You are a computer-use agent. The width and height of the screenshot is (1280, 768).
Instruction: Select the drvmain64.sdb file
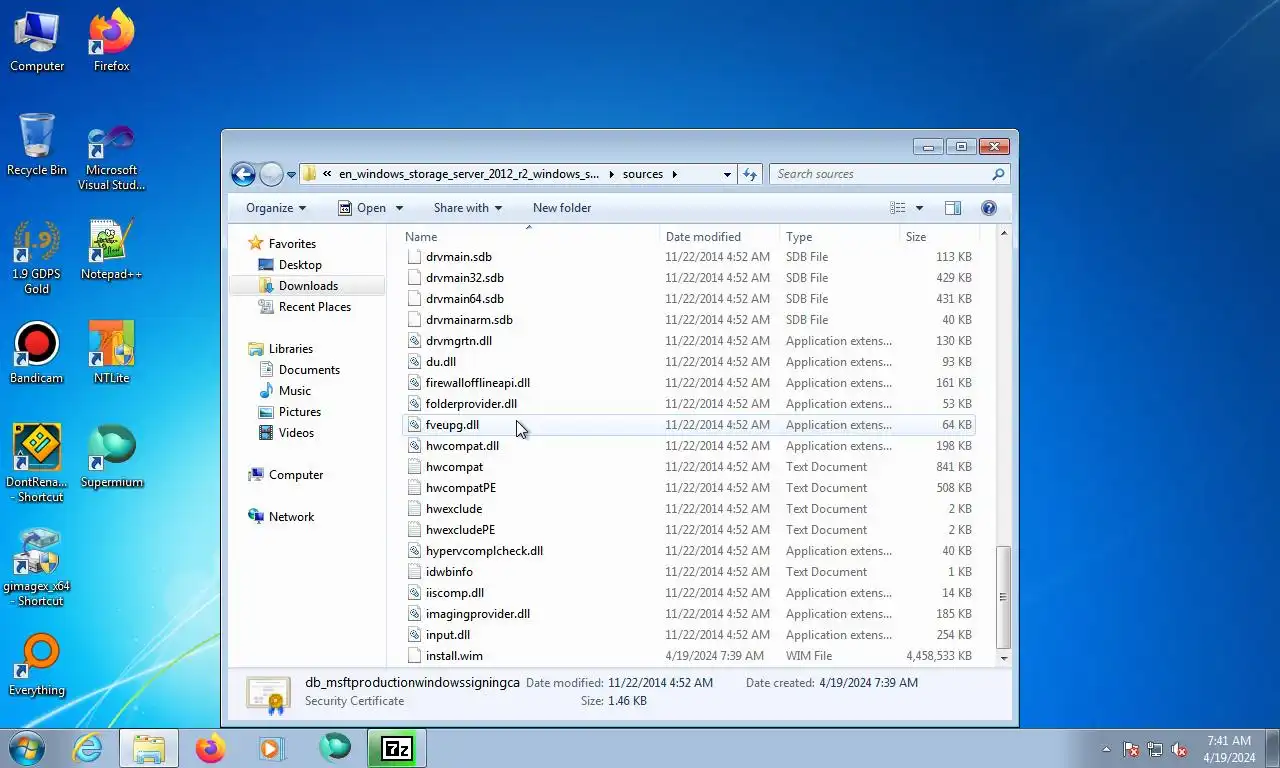click(688, 299)
